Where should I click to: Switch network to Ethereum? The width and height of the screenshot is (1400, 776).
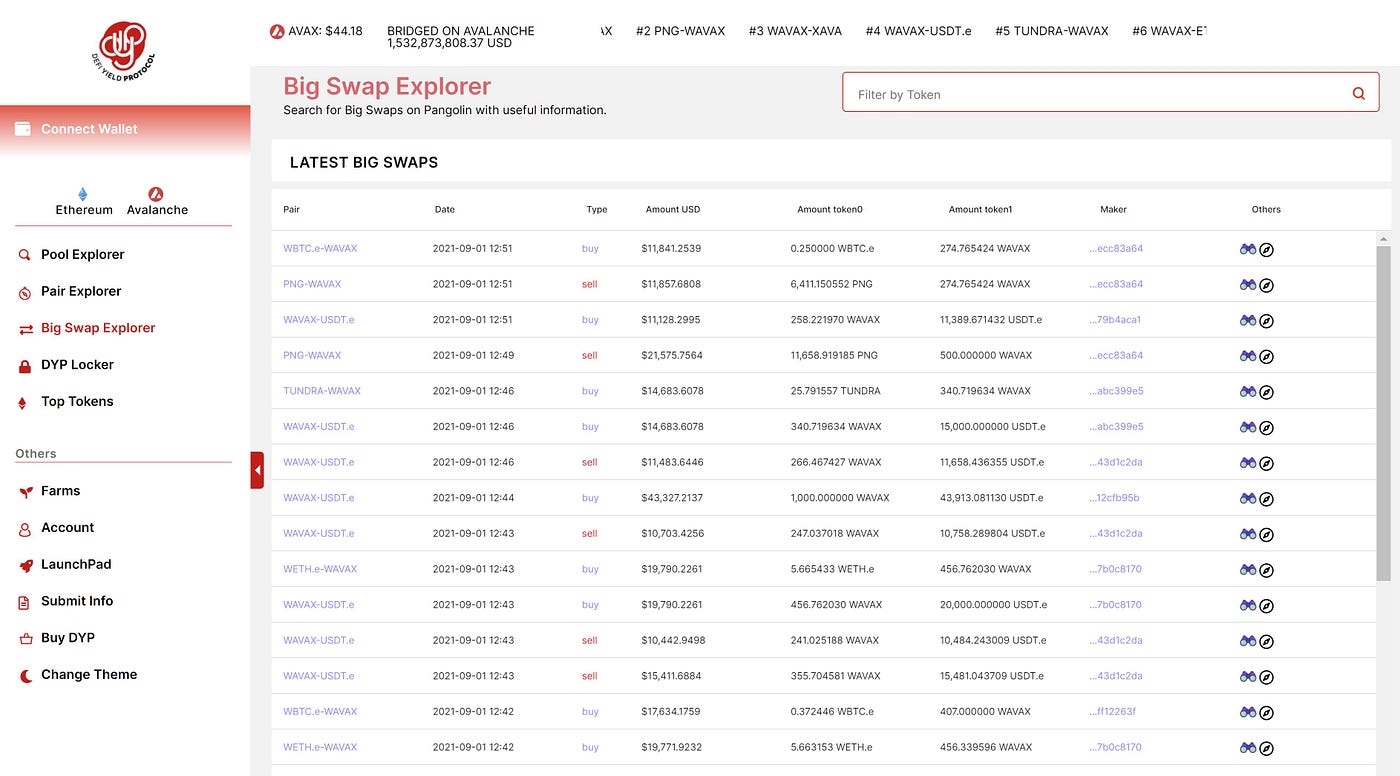pyautogui.click(x=84, y=202)
